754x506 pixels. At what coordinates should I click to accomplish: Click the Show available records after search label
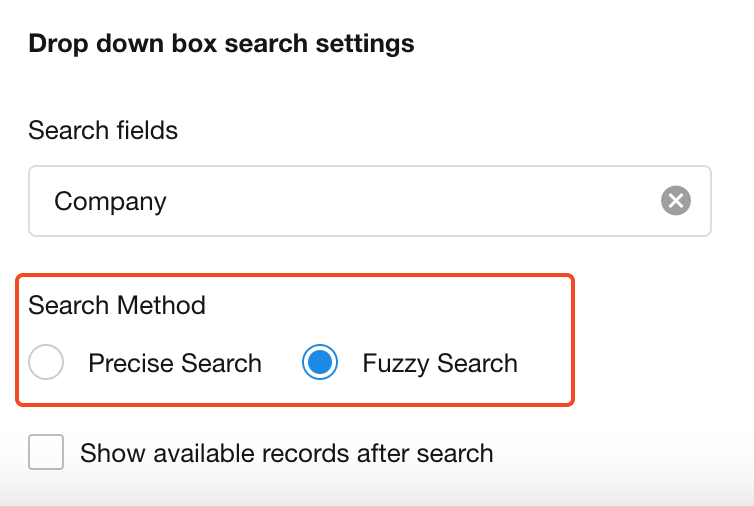(286, 453)
